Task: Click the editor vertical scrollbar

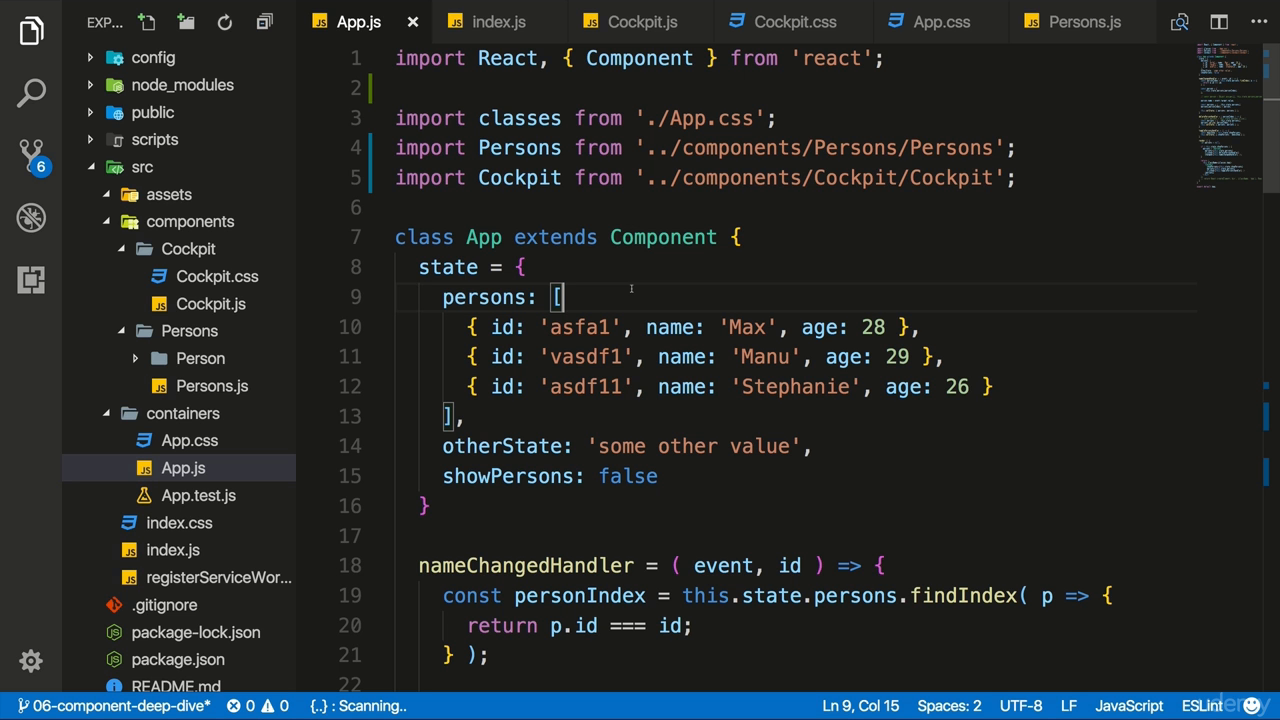Action: pos(1271,120)
